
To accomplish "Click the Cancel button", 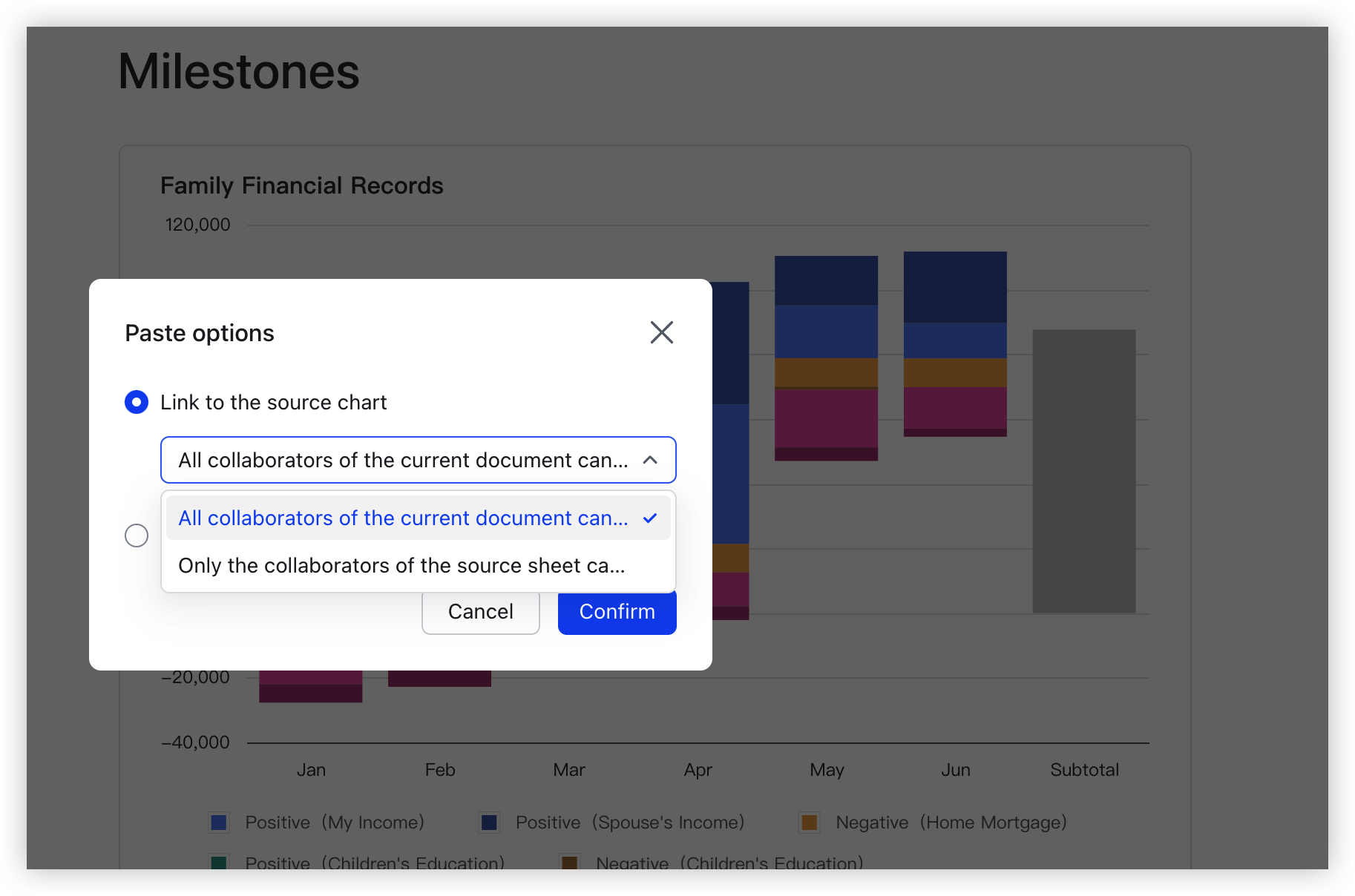I will [x=480, y=611].
